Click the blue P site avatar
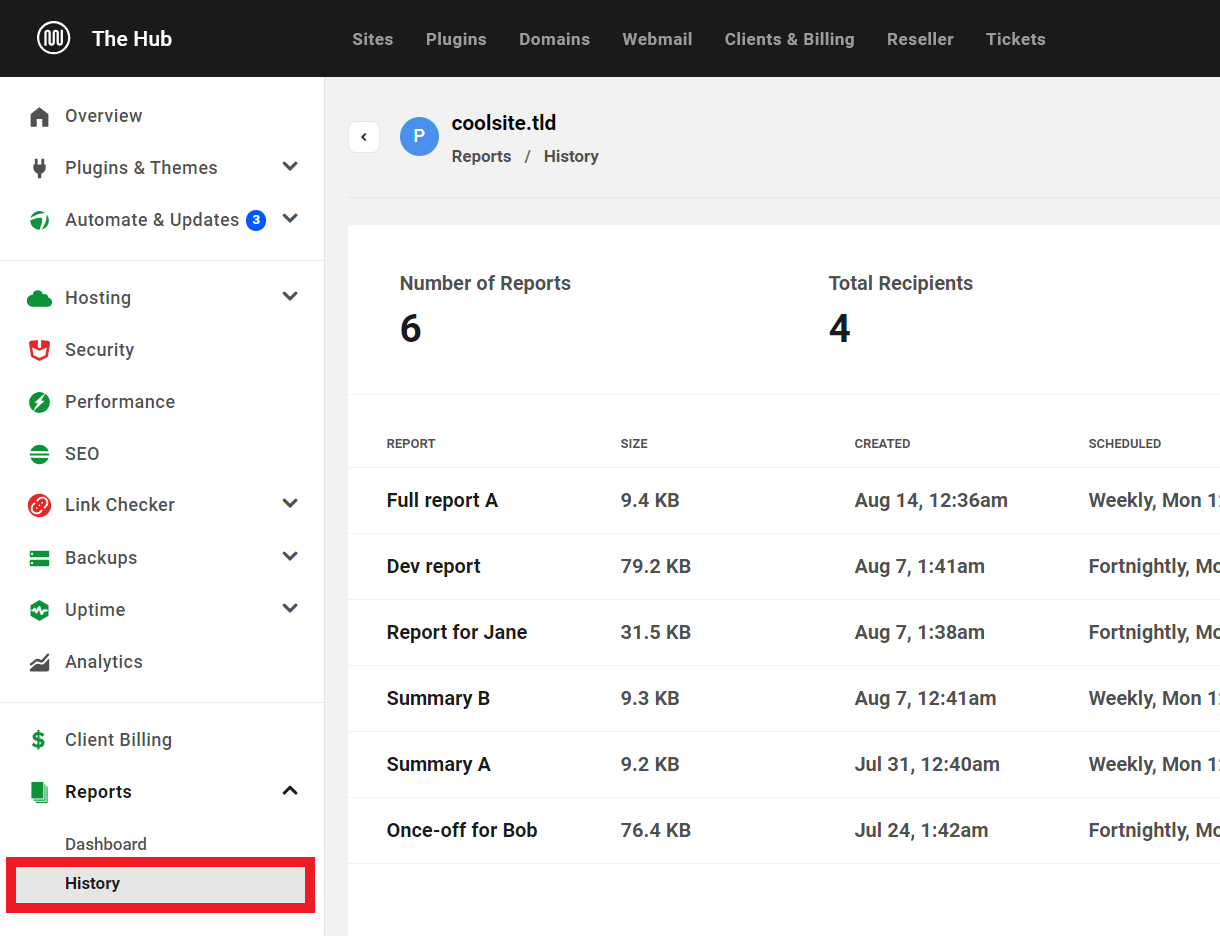Image resolution: width=1220 pixels, height=936 pixels. tap(419, 136)
